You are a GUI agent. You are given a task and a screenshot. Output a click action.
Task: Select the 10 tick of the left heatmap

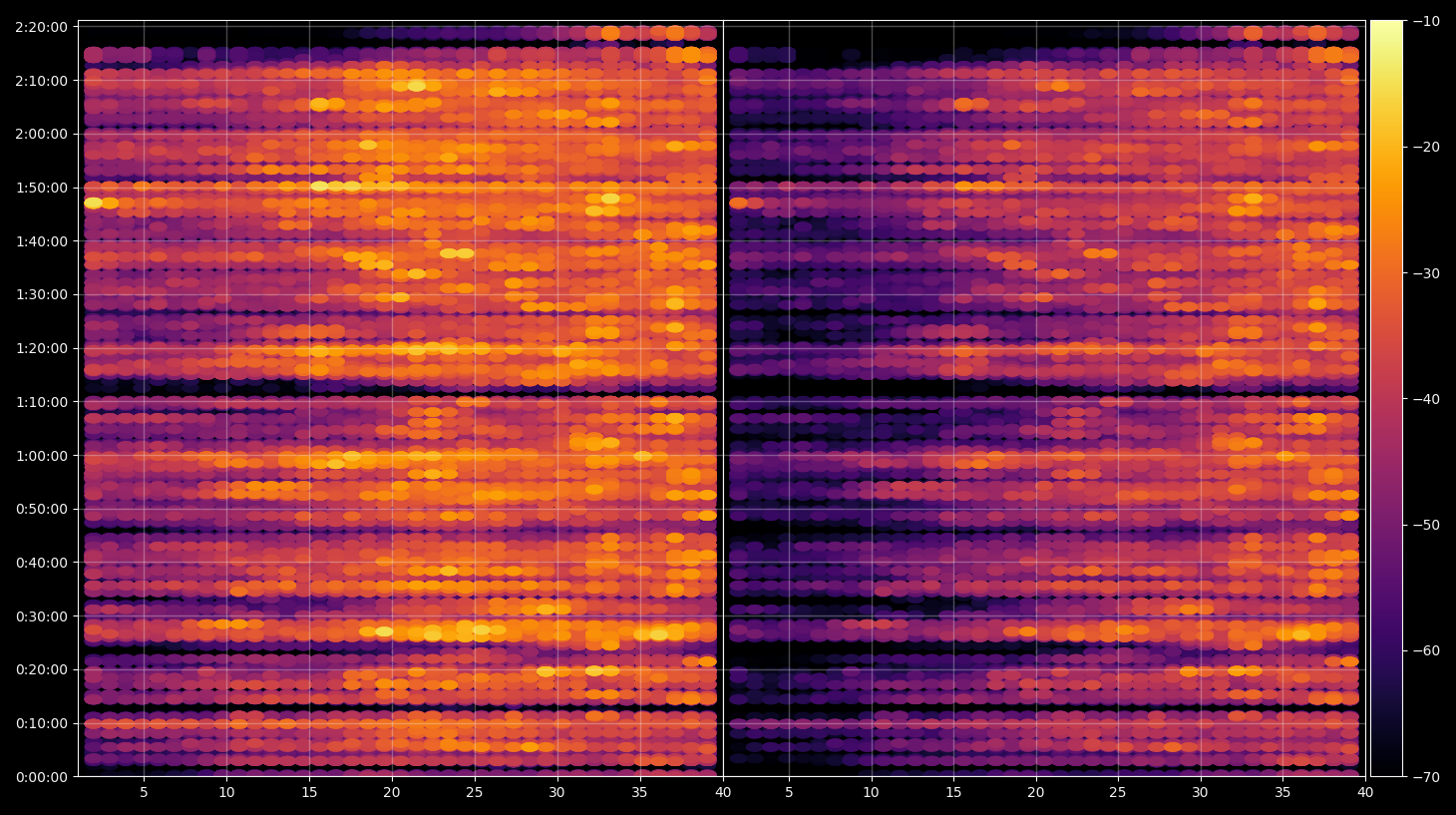coord(226,793)
